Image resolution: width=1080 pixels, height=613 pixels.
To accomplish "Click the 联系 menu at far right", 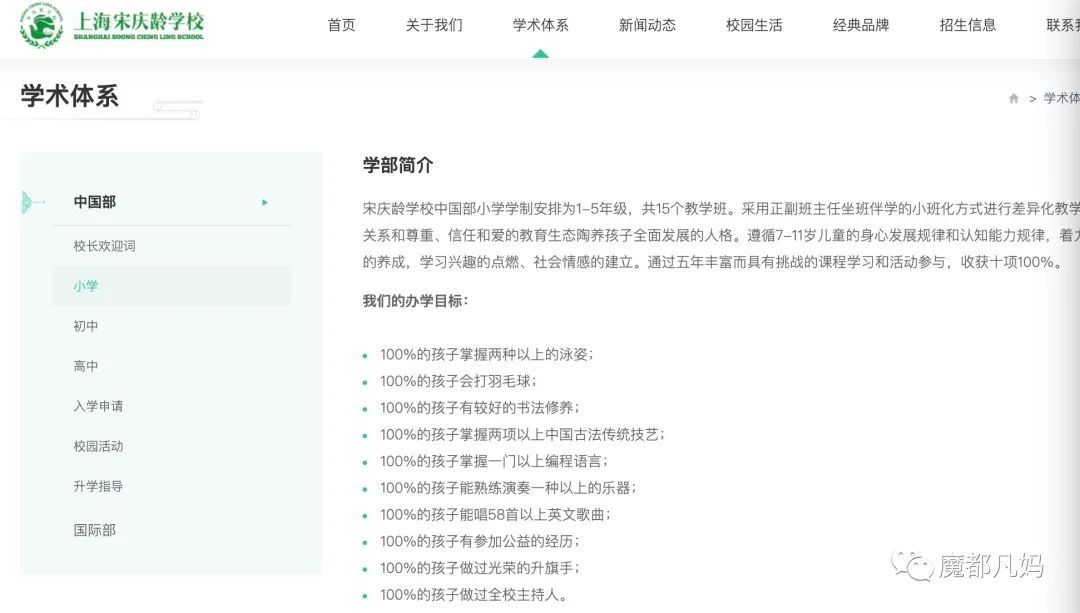I will (1062, 25).
